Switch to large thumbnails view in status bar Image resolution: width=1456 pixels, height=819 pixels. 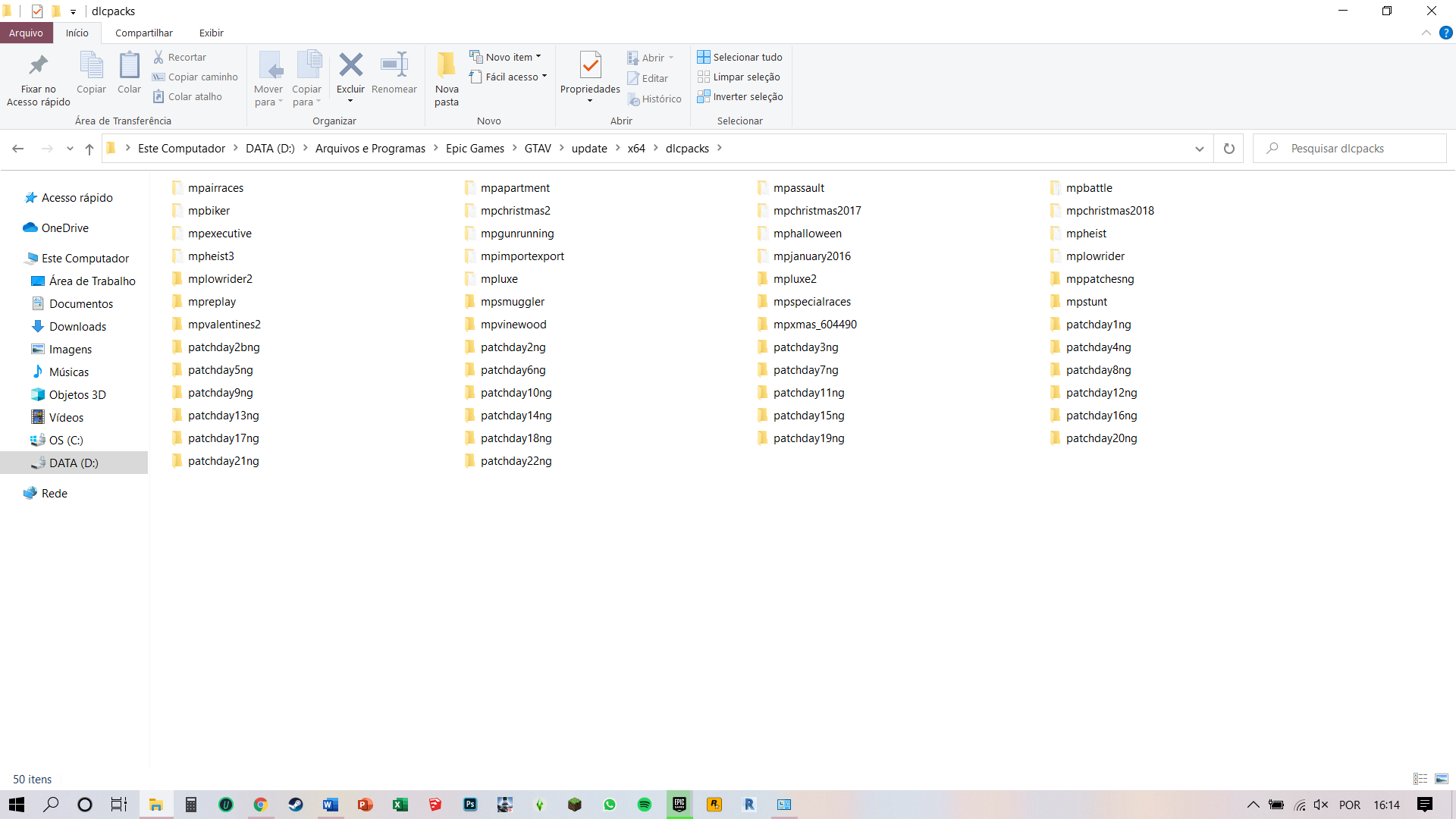(1441, 779)
